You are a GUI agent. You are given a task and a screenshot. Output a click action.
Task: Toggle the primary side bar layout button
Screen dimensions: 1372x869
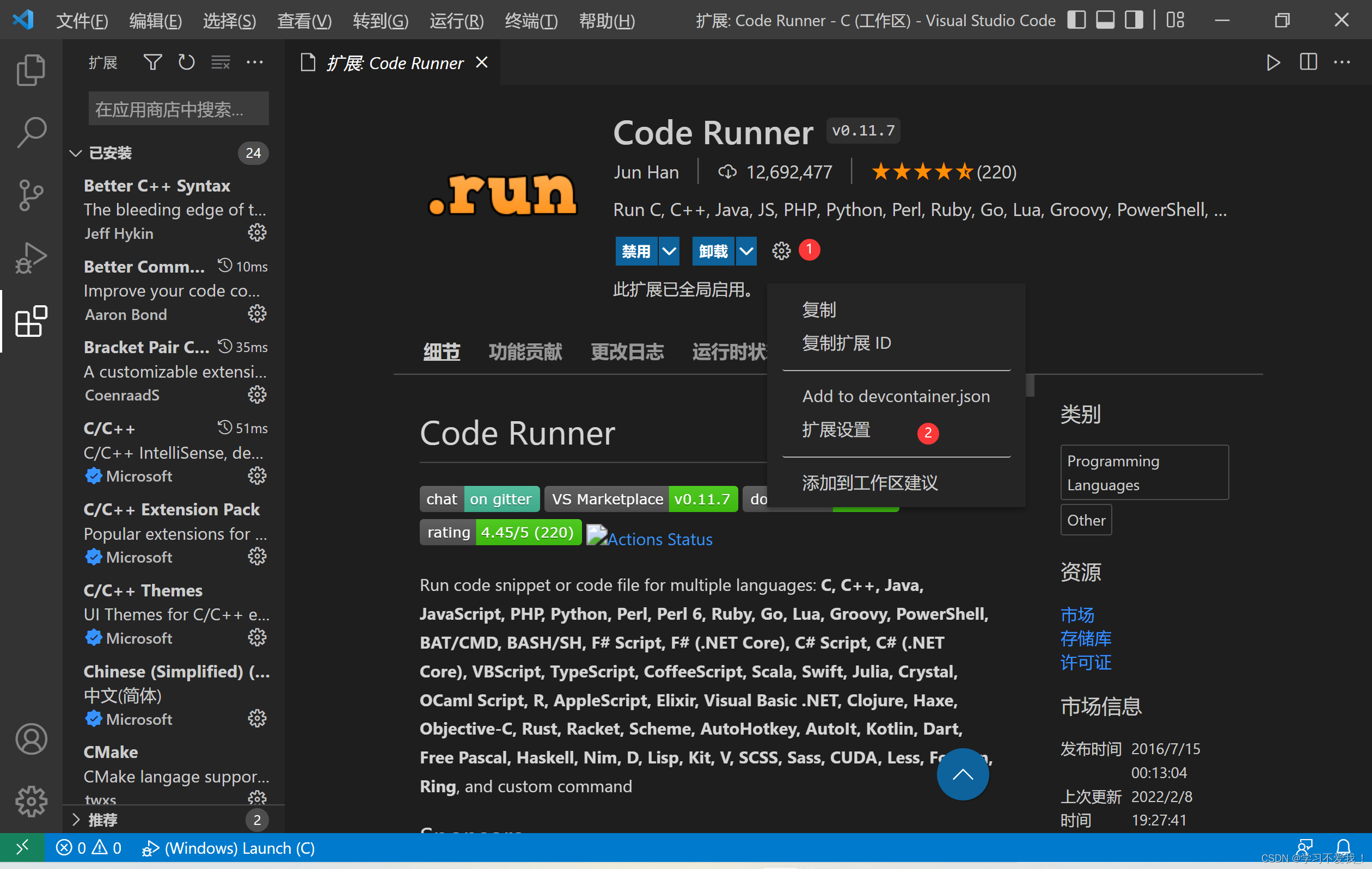coord(1076,20)
